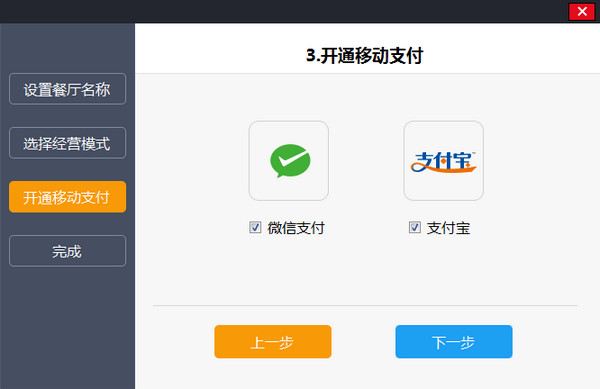600x389 pixels.
Task: Select the Alipay logo icon
Action: click(443, 161)
